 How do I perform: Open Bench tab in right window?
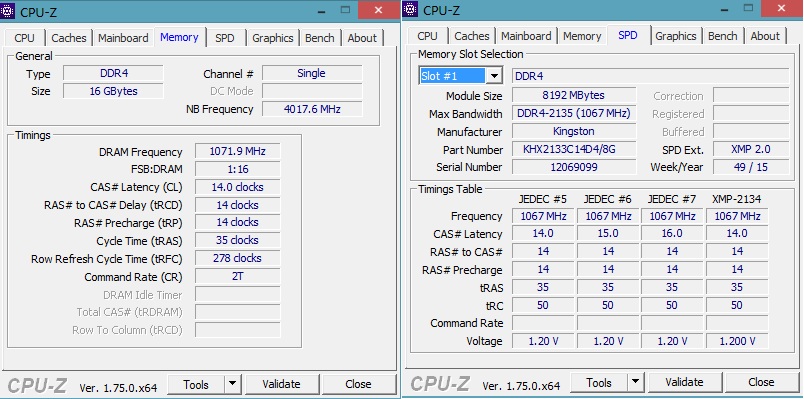pyautogui.click(x=722, y=36)
